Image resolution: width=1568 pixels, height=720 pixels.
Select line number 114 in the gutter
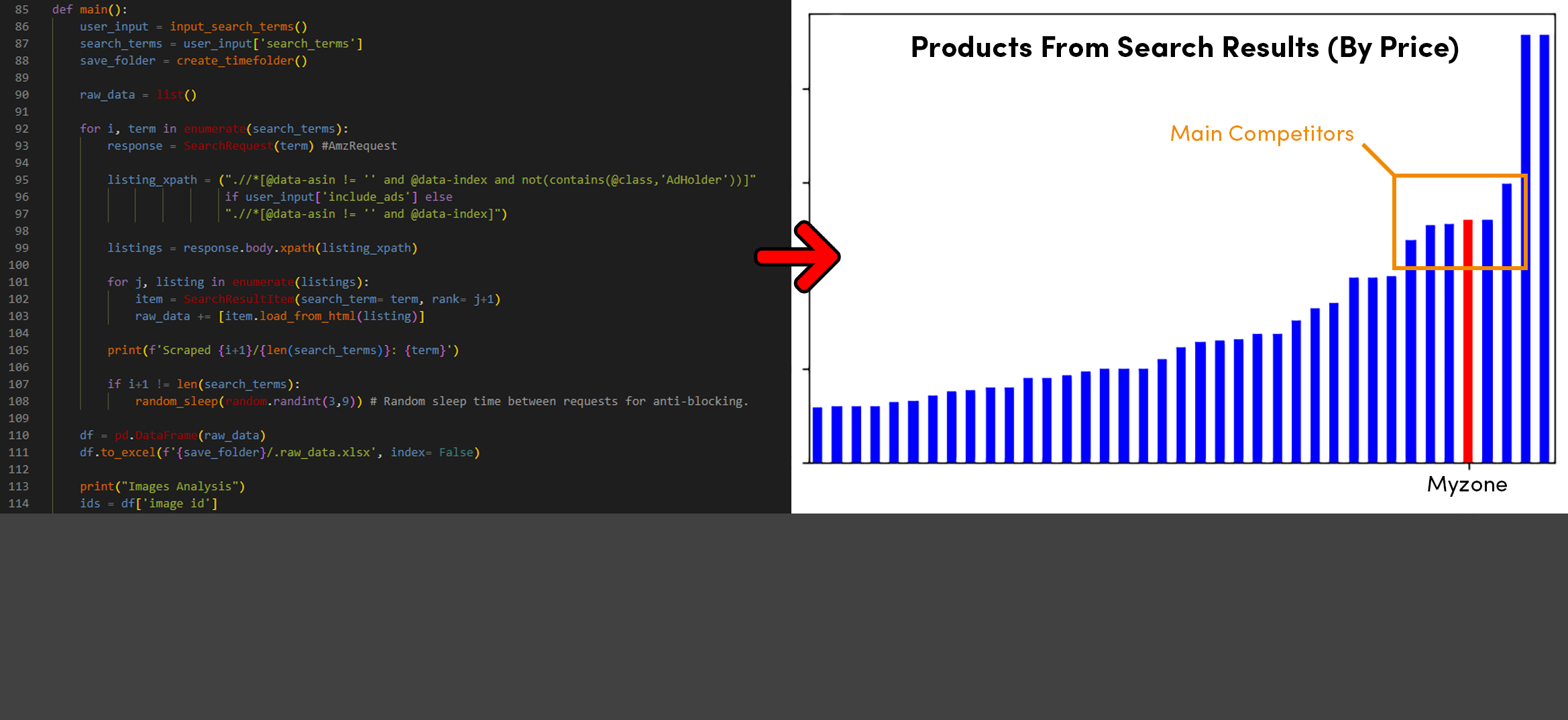pyautogui.click(x=19, y=503)
